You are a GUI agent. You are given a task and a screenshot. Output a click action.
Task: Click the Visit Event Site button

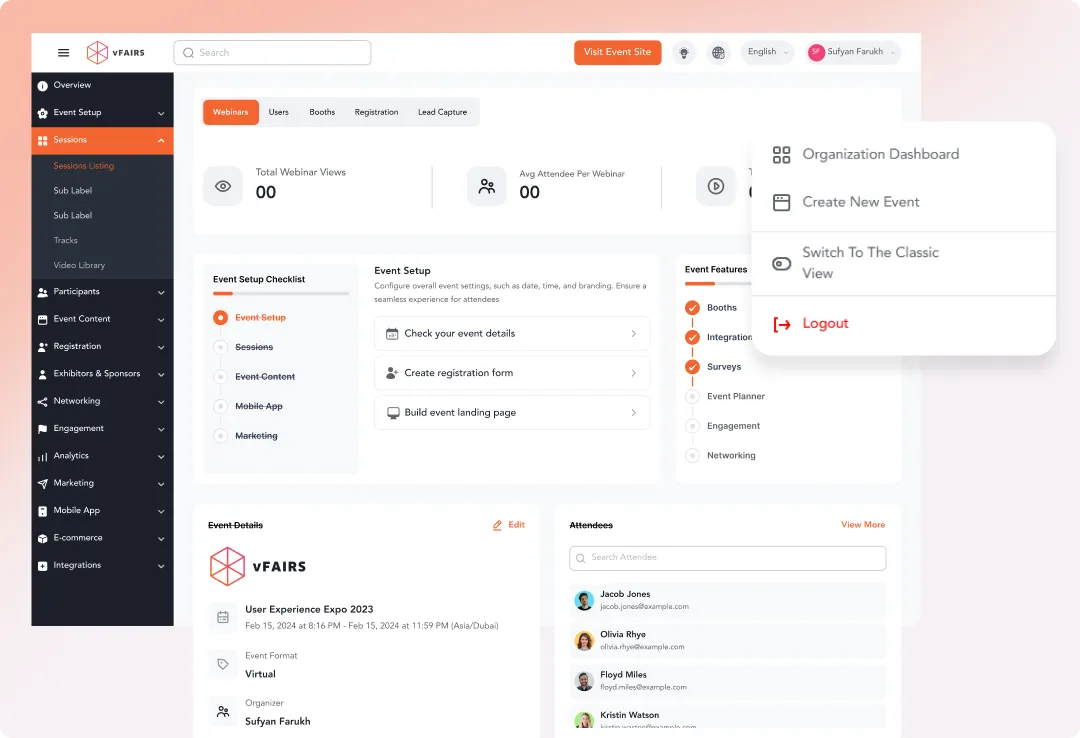pos(617,52)
